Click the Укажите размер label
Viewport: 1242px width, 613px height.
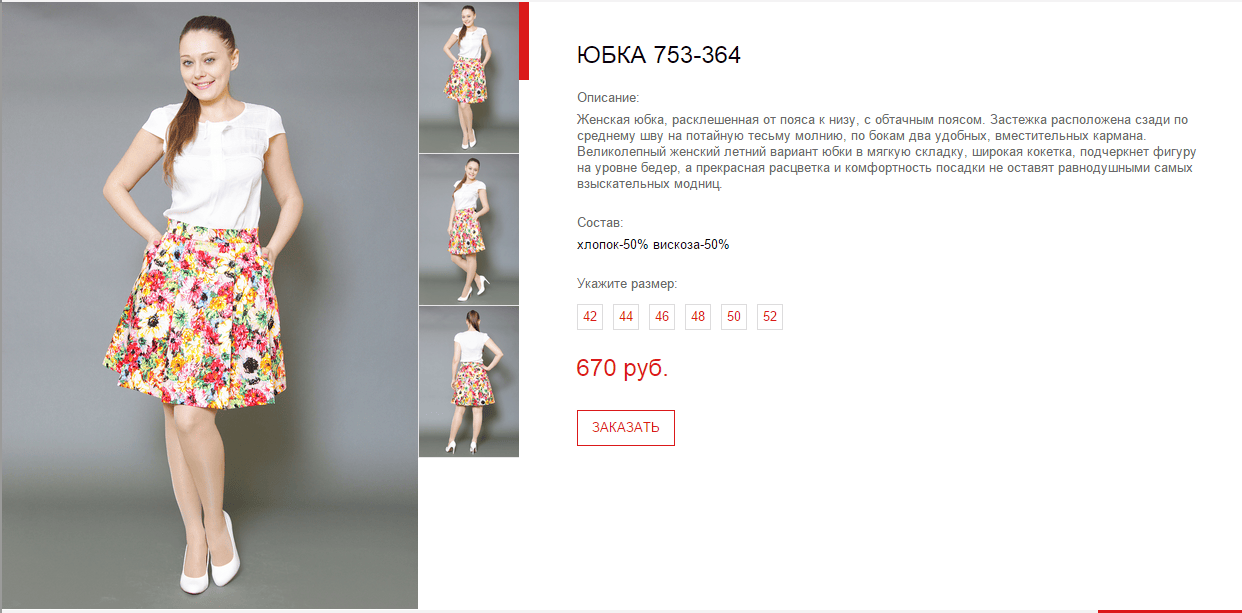point(627,284)
